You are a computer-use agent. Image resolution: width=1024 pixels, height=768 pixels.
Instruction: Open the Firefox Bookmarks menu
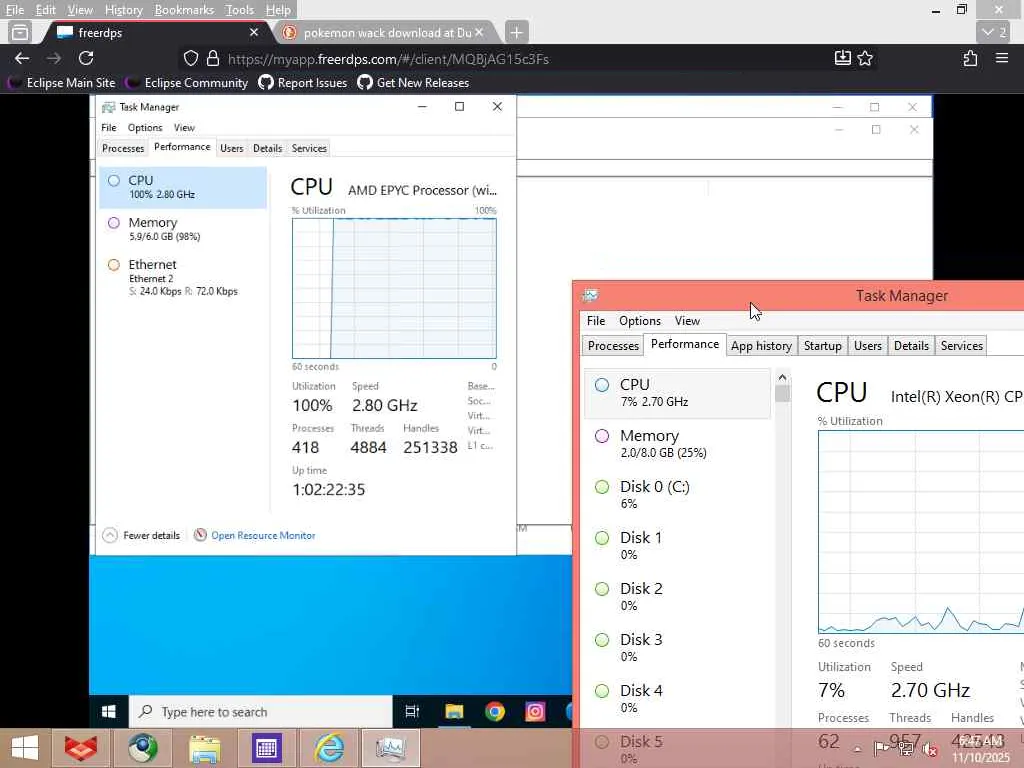point(184,10)
